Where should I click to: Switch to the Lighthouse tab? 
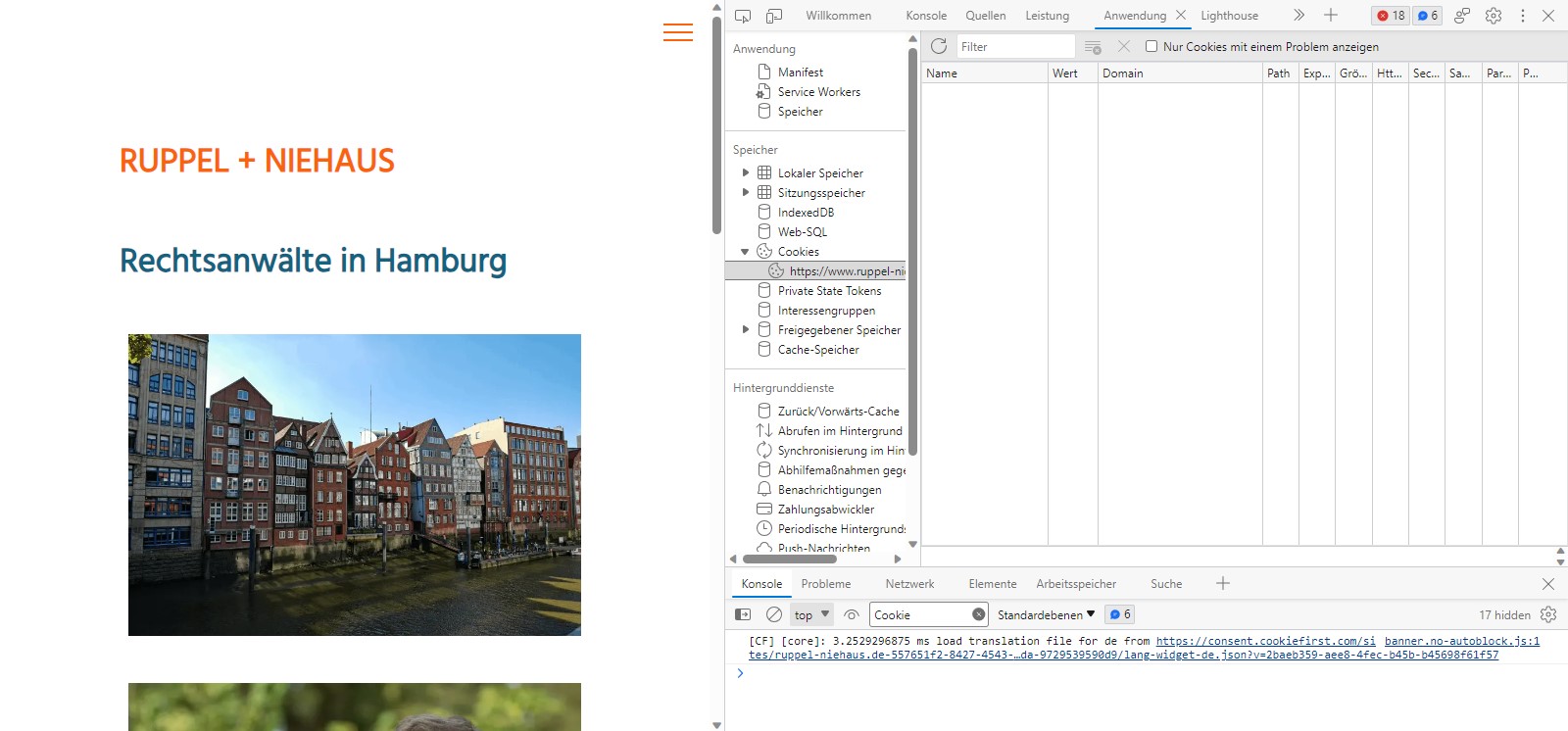[1229, 16]
